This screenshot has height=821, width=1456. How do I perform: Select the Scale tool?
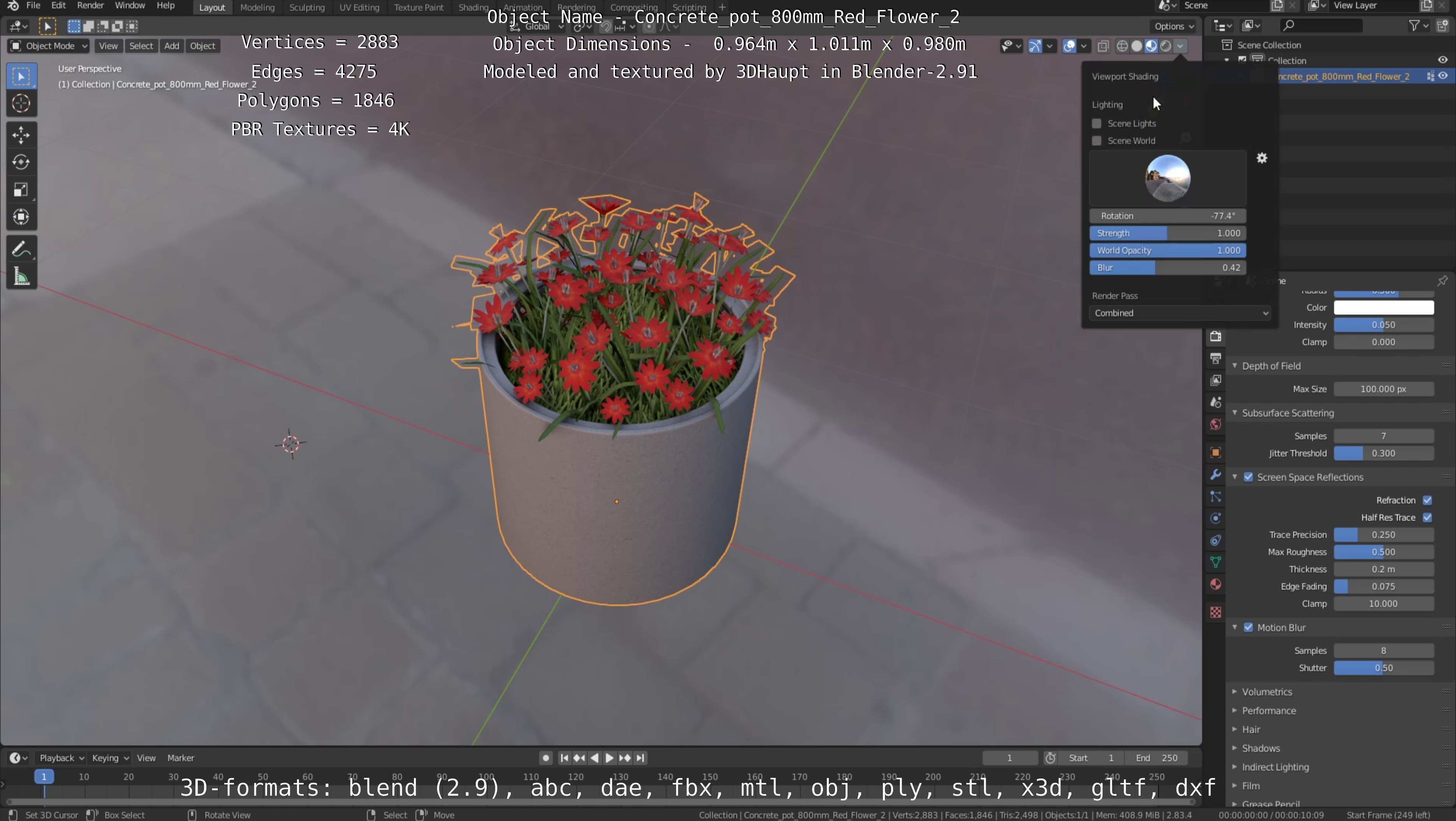(21, 190)
